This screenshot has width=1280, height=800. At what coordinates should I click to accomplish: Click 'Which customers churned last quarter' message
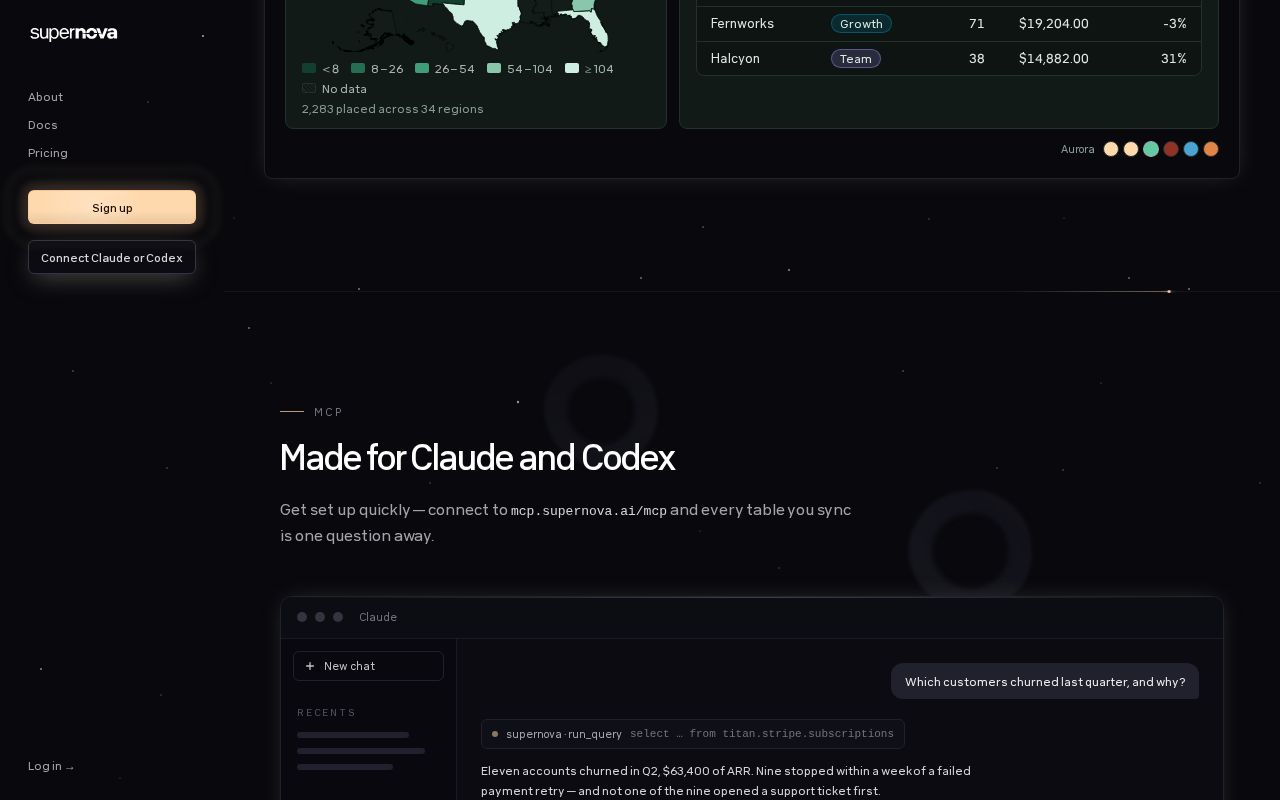(x=1045, y=681)
